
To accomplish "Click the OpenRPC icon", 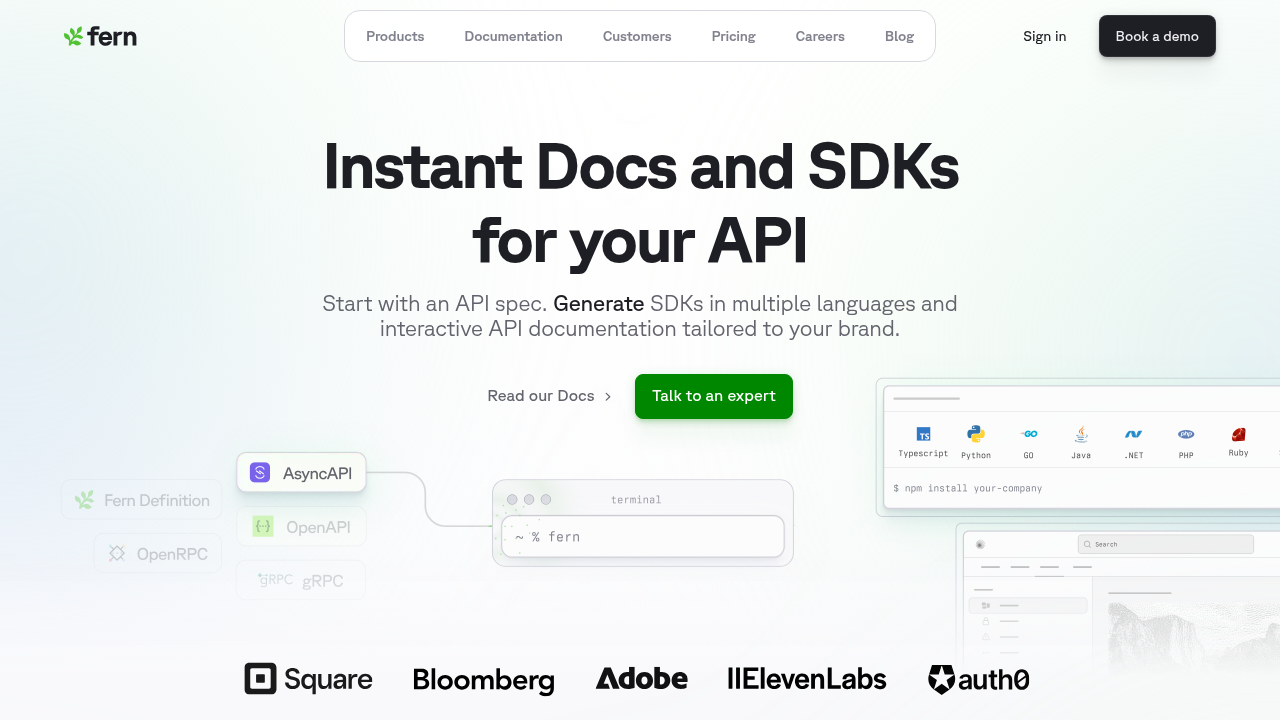I will tap(117, 553).
